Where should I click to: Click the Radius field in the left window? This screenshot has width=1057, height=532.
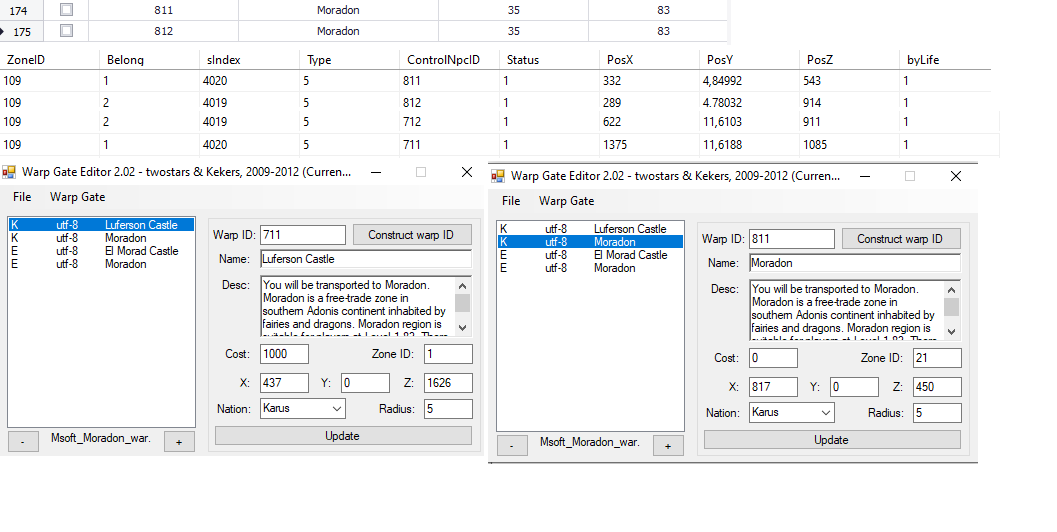448,409
